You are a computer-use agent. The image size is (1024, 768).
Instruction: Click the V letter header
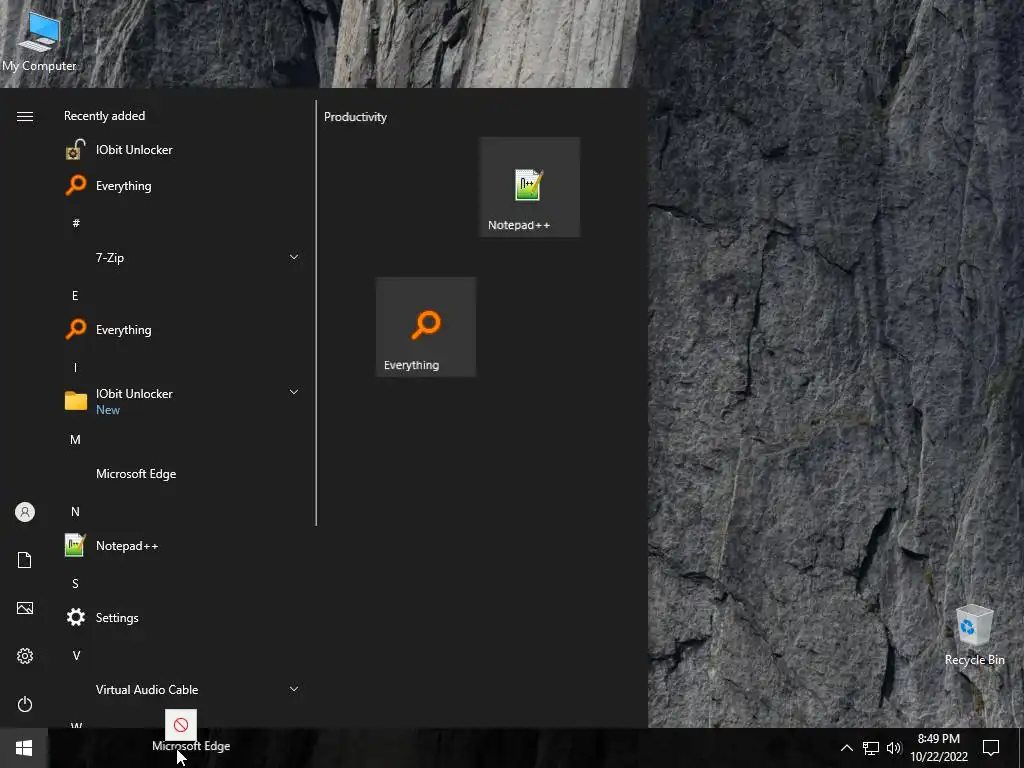pyautogui.click(x=76, y=656)
